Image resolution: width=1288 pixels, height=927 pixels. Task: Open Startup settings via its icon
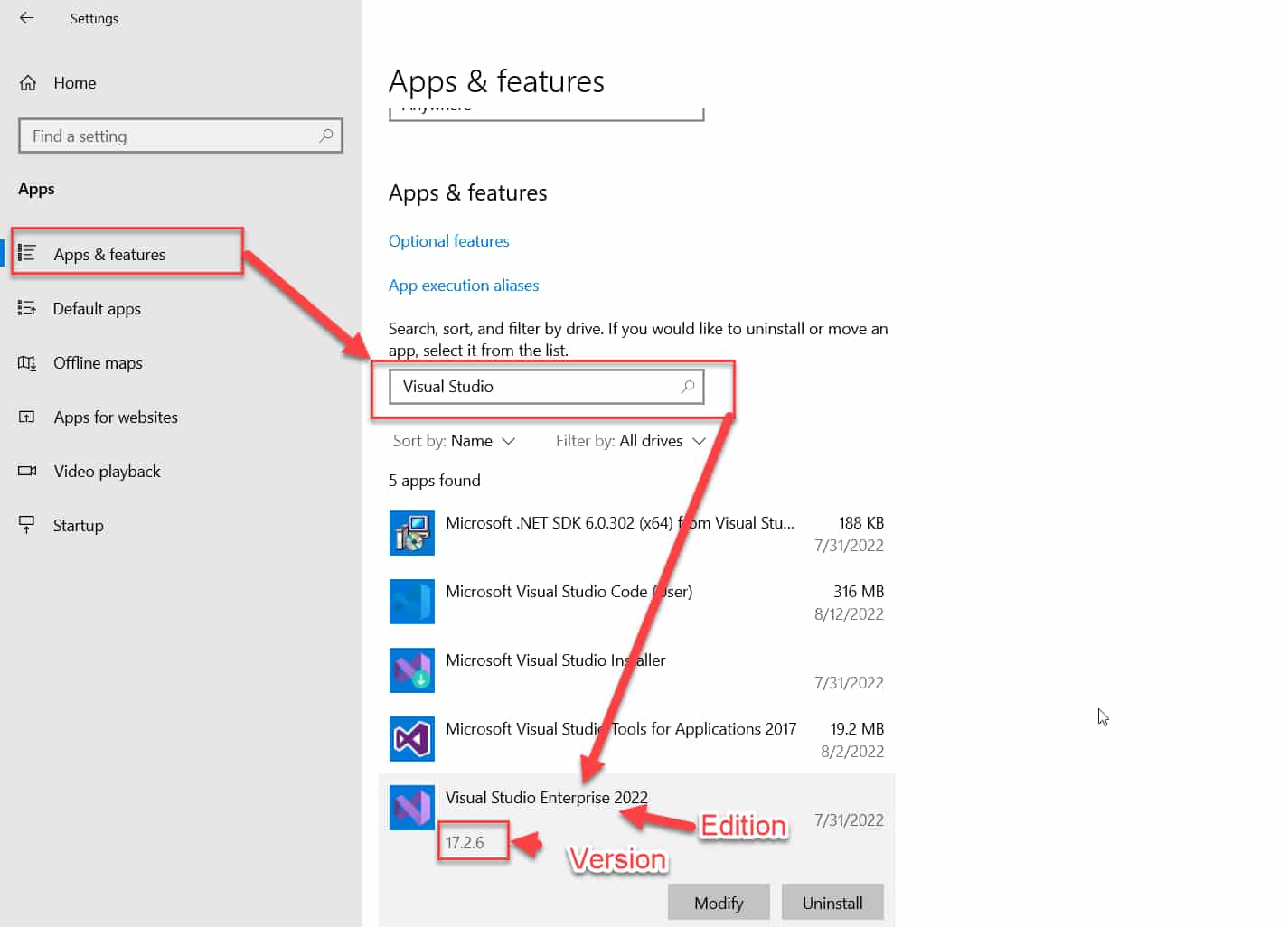click(28, 525)
